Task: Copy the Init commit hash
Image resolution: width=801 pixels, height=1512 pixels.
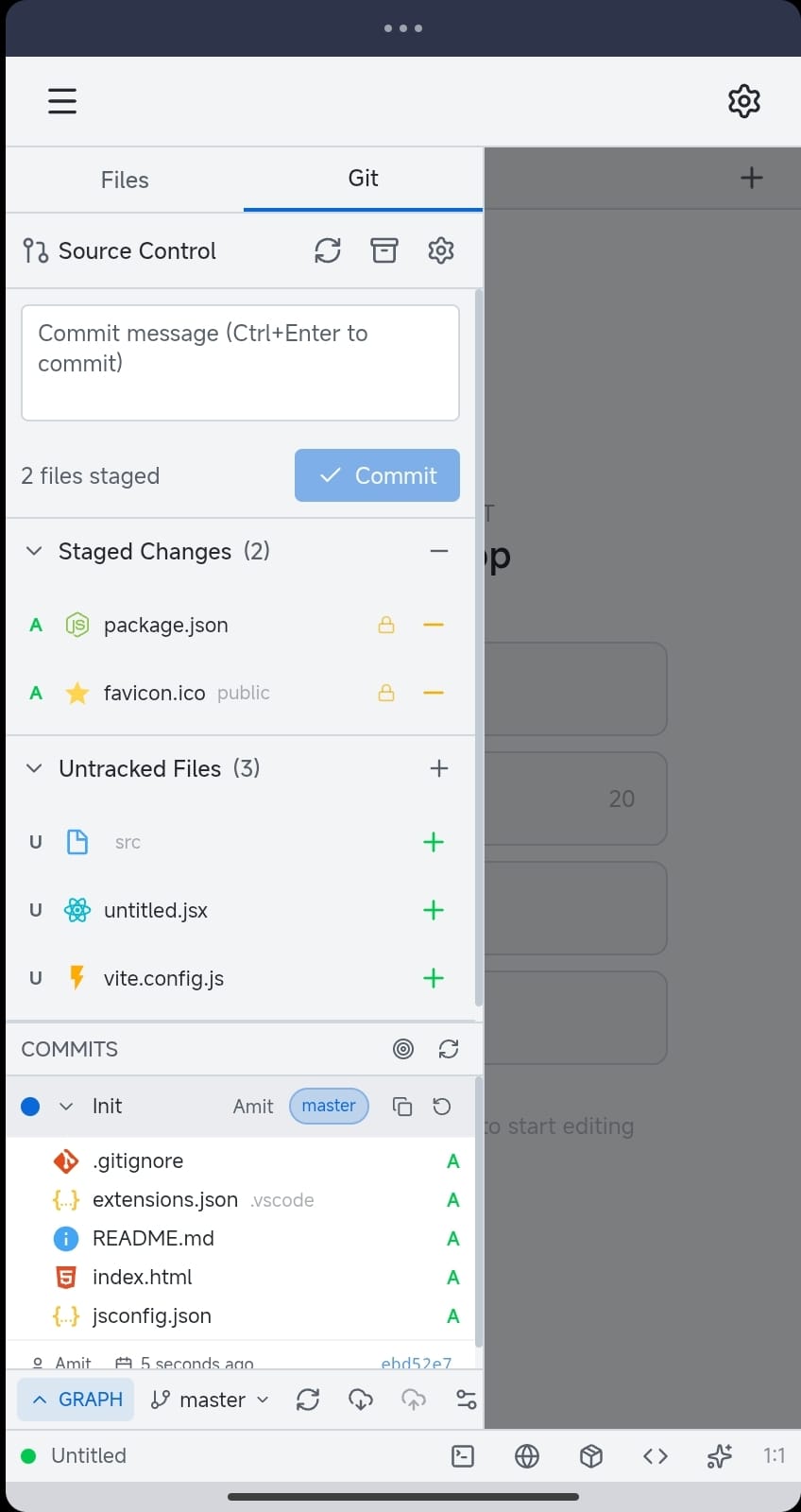Action: pyautogui.click(x=401, y=1106)
